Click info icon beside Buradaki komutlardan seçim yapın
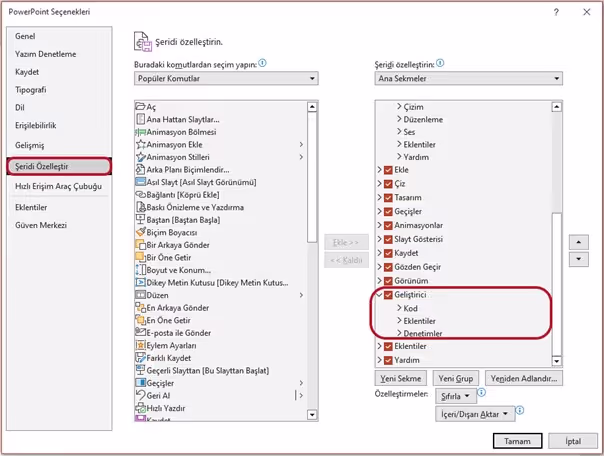Image resolution: width=604 pixels, height=456 pixels. point(262,63)
